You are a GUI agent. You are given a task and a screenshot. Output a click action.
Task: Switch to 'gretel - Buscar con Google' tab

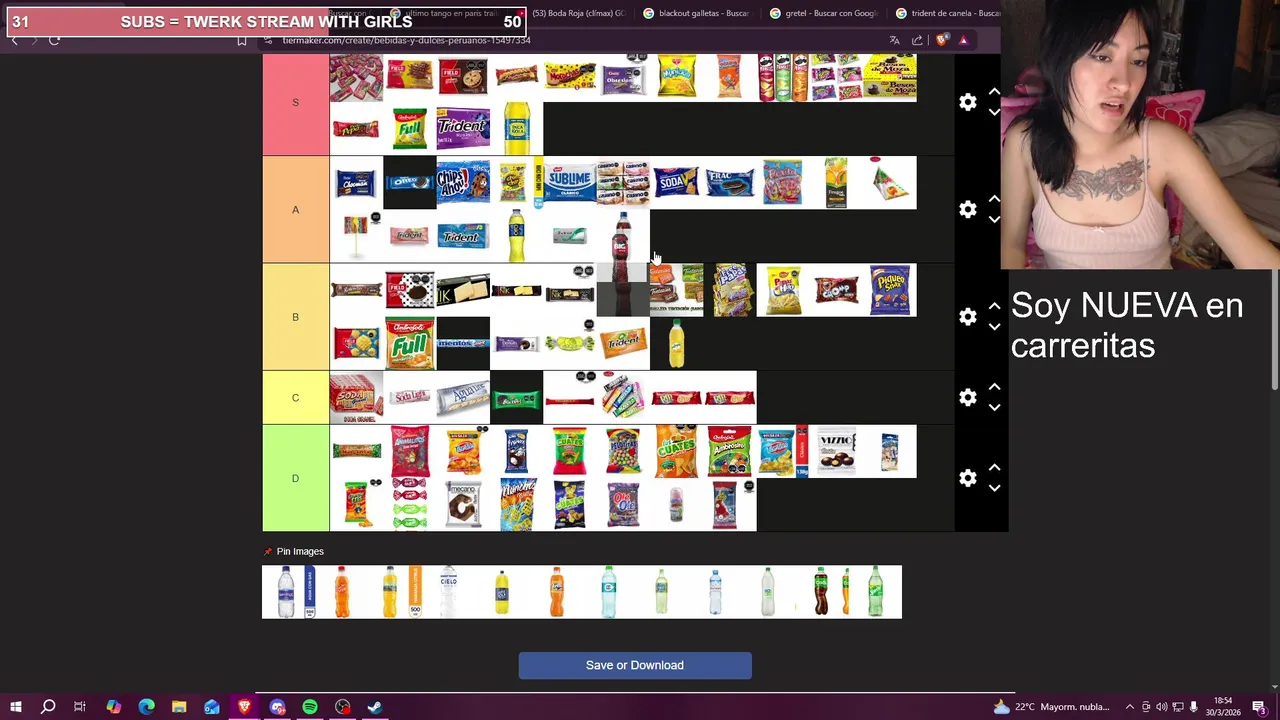pos(824,13)
